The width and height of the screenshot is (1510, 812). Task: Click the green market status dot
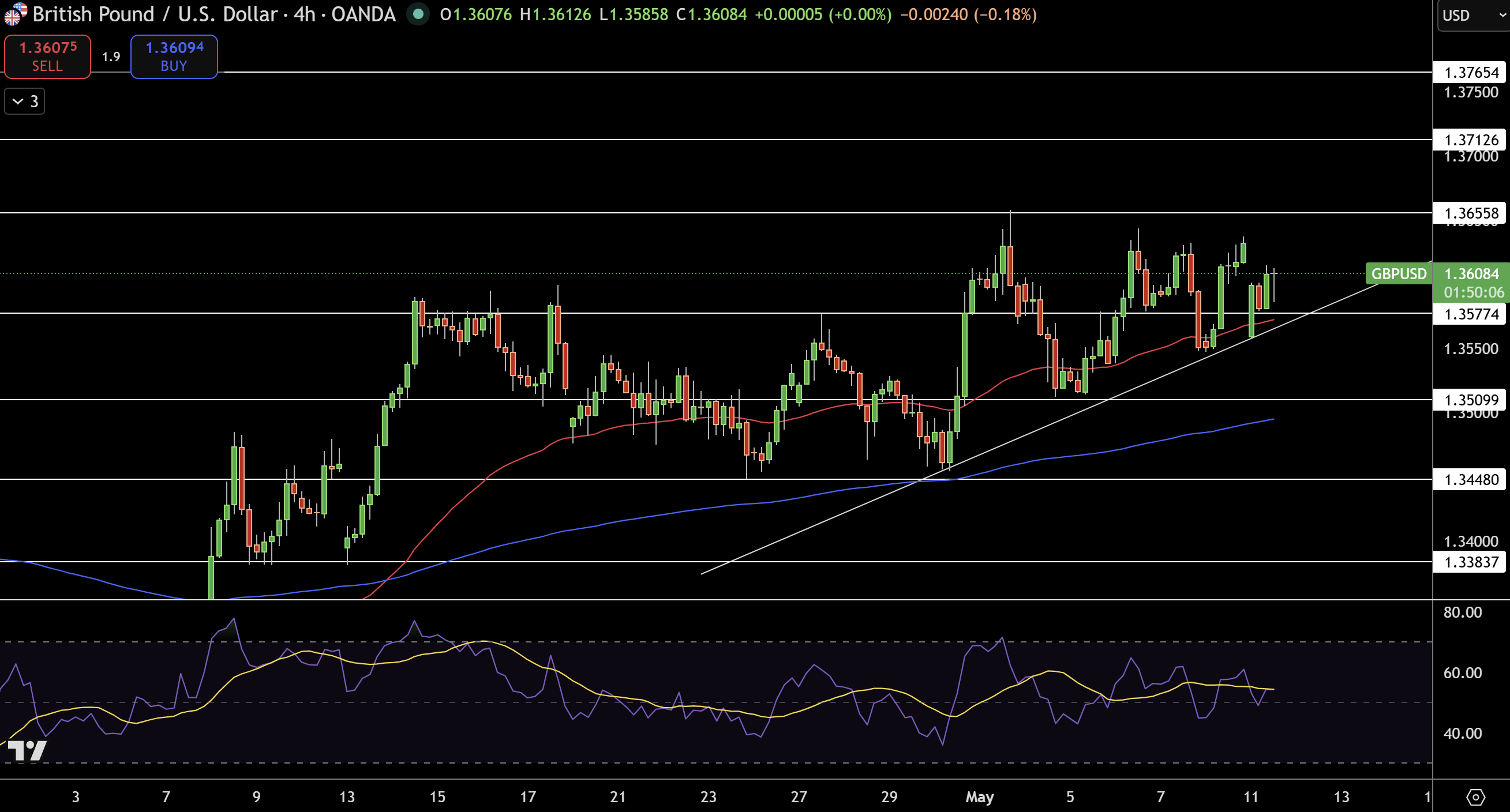[x=418, y=14]
